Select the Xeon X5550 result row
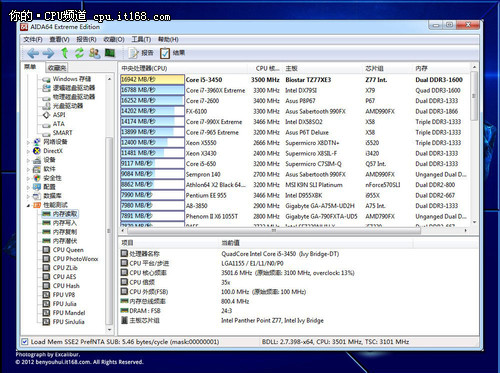Screen dimensions: 500x373 294,143
